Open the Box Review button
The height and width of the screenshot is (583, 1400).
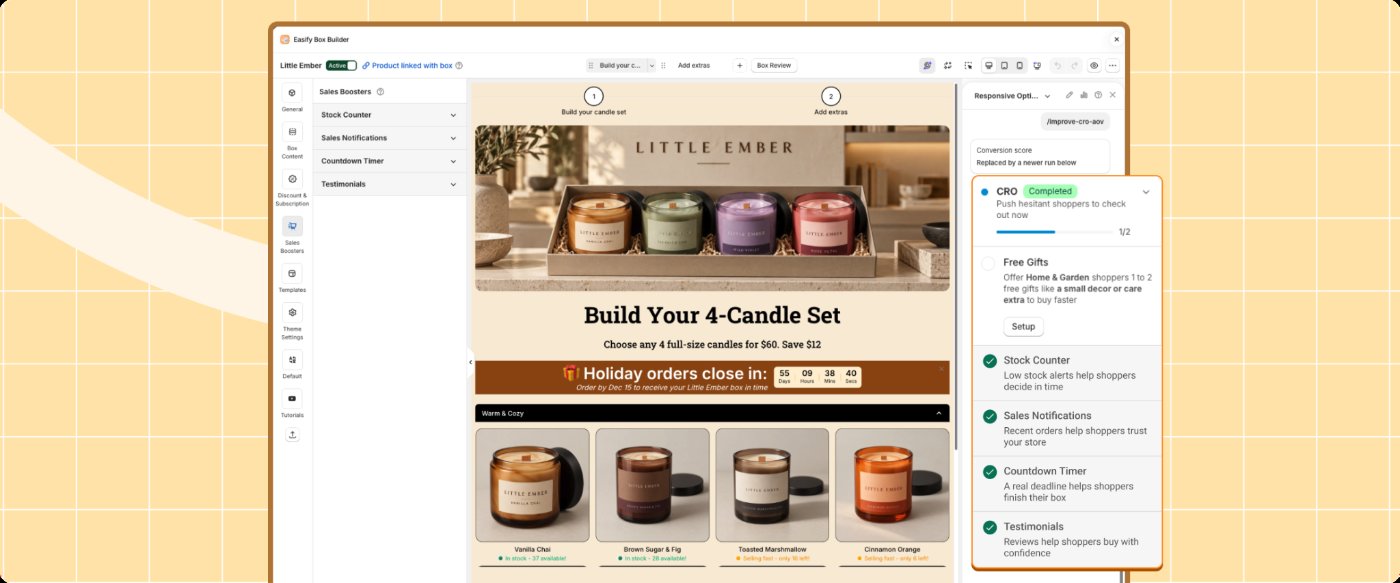pos(774,65)
